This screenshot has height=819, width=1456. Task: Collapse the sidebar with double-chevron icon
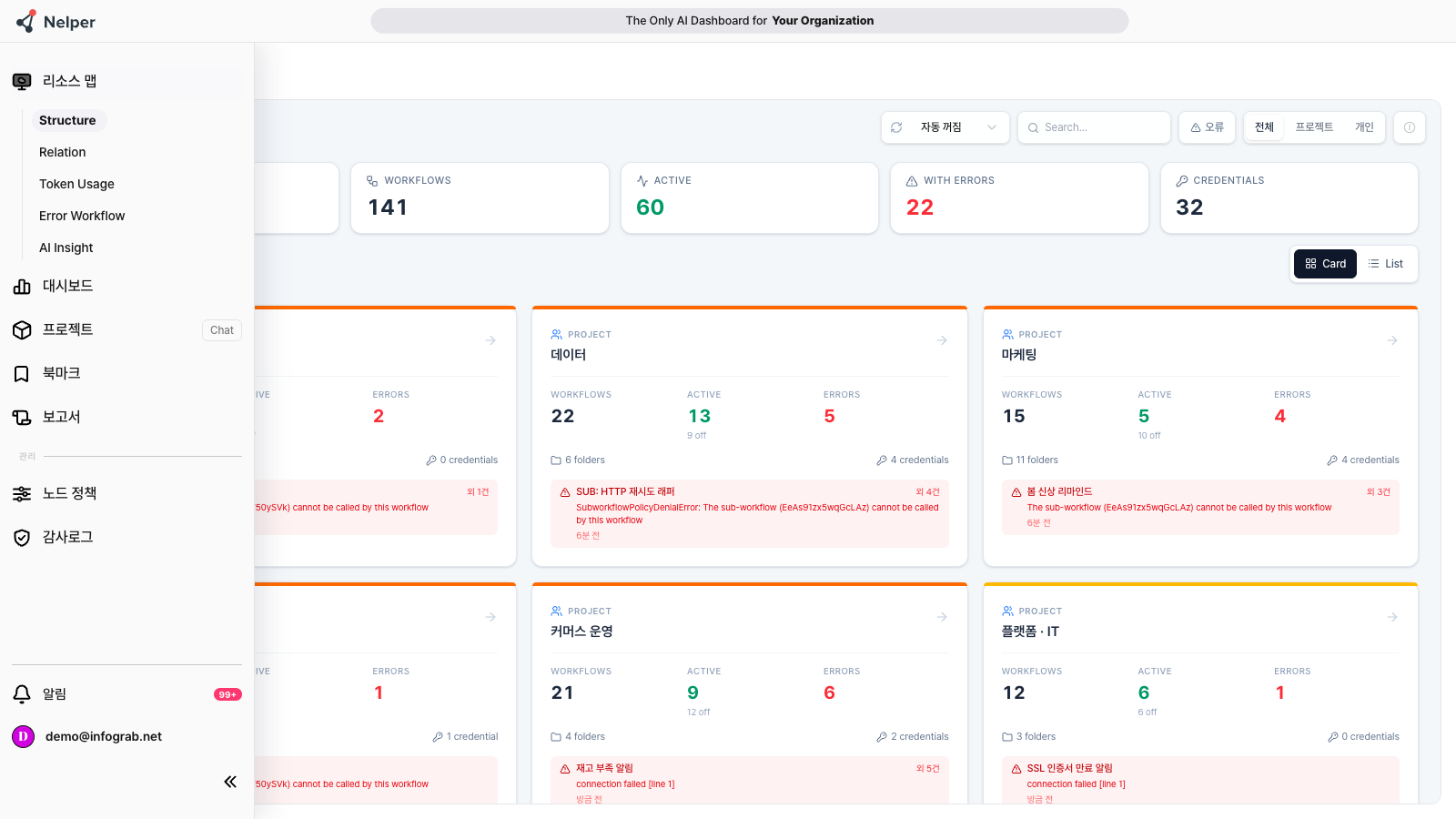point(230,782)
